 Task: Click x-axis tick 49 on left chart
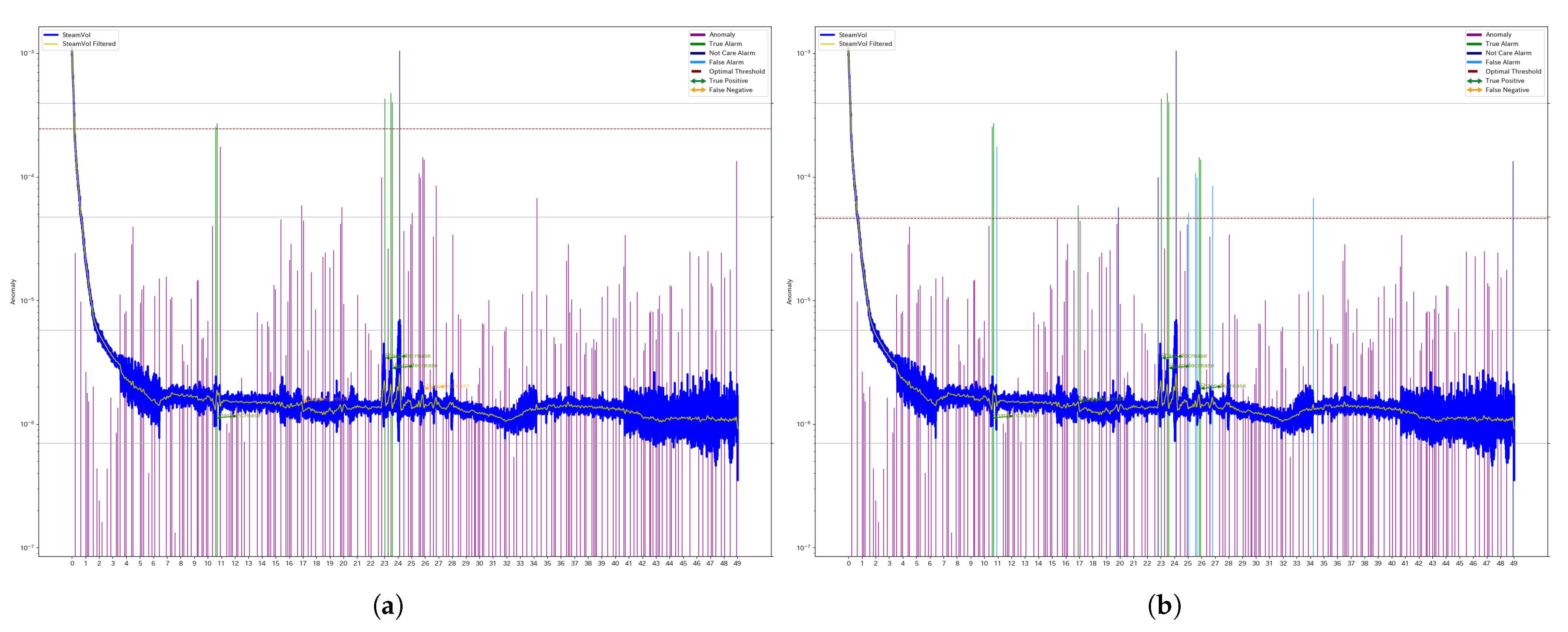click(737, 563)
